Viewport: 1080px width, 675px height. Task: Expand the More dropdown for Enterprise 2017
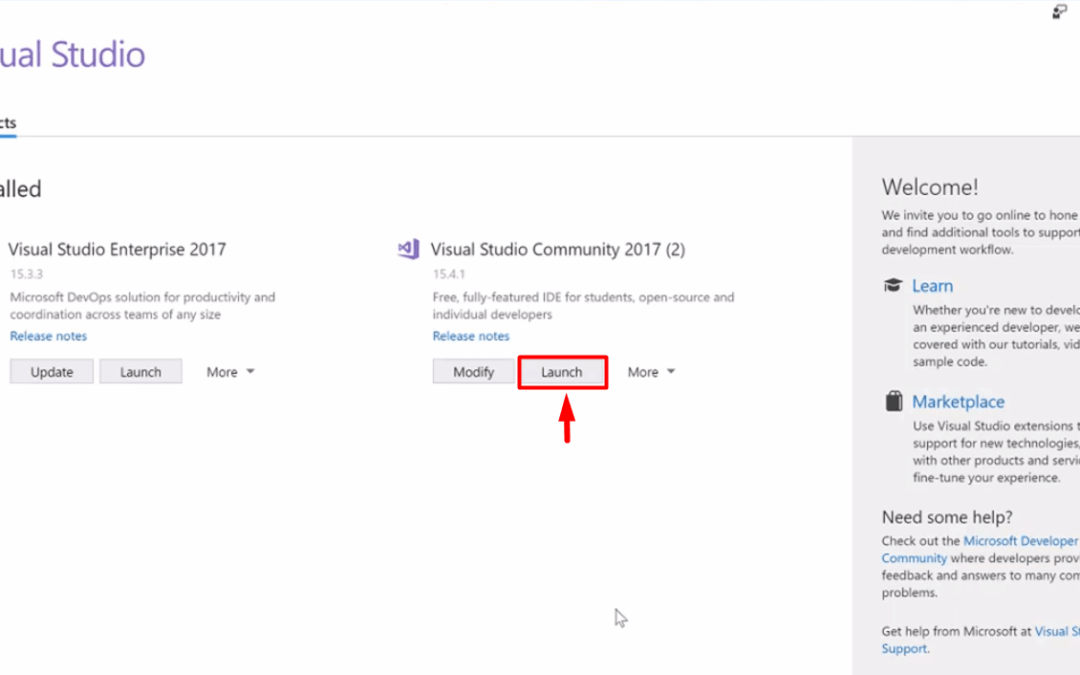(230, 372)
